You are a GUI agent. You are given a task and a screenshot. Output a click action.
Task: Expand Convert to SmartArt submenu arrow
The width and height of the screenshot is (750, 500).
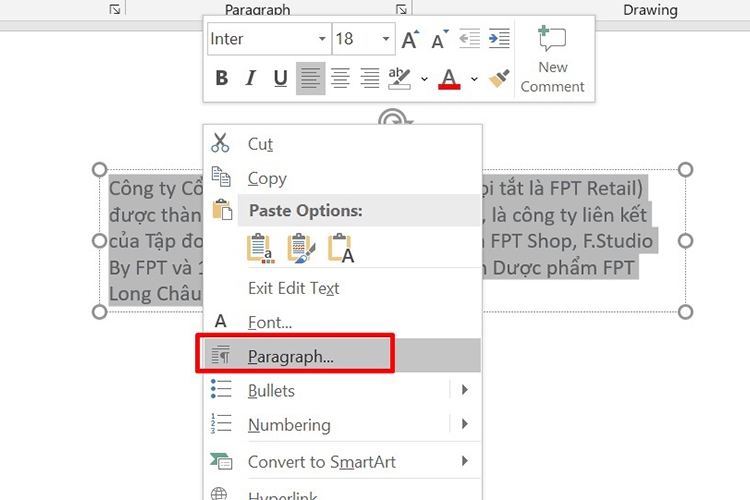[x=464, y=461]
